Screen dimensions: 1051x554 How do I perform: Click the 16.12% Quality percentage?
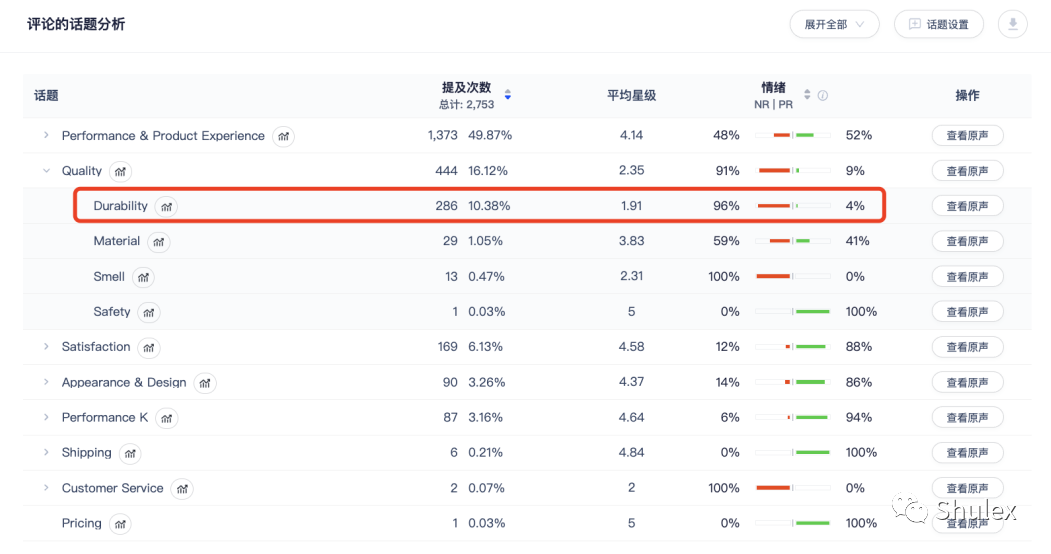pyautogui.click(x=488, y=171)
